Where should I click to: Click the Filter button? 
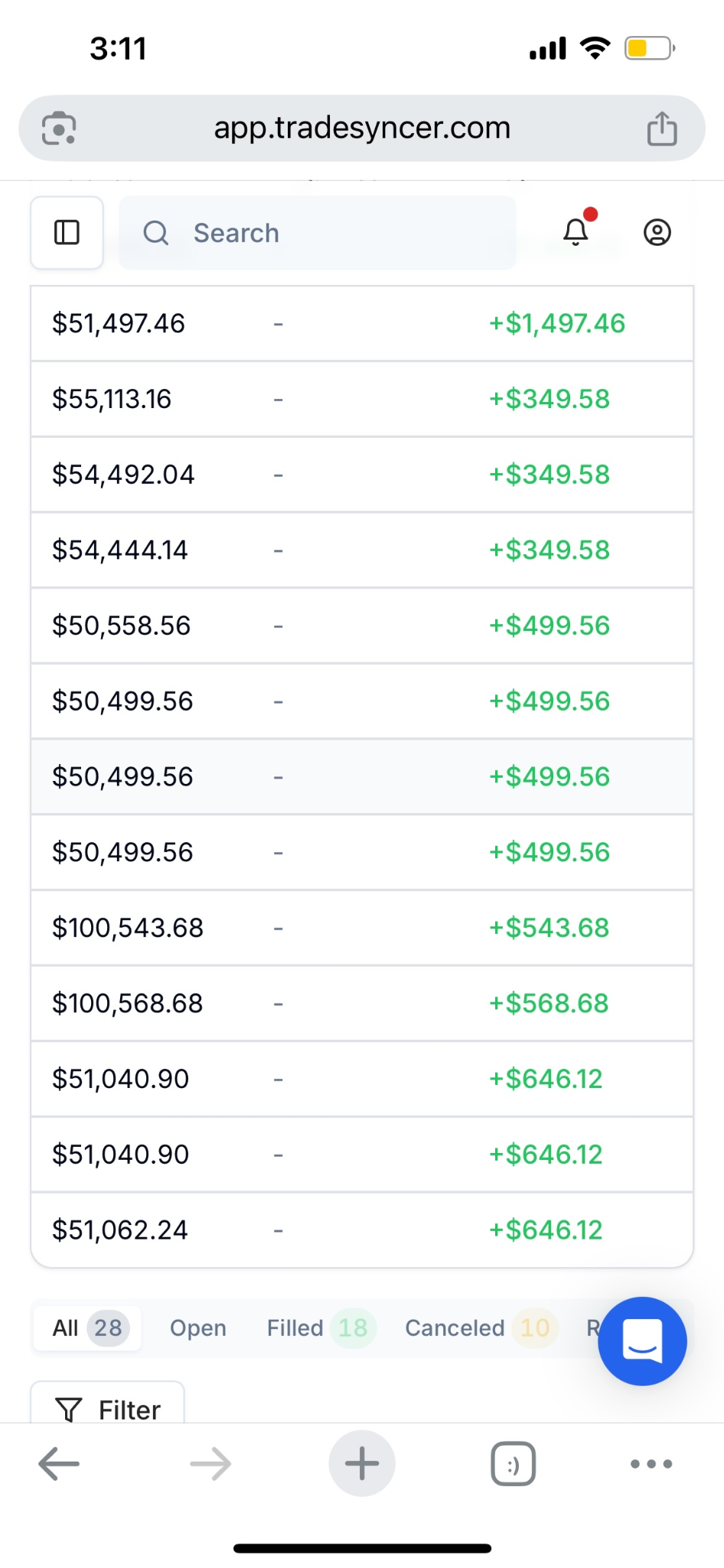point(108,1407)
